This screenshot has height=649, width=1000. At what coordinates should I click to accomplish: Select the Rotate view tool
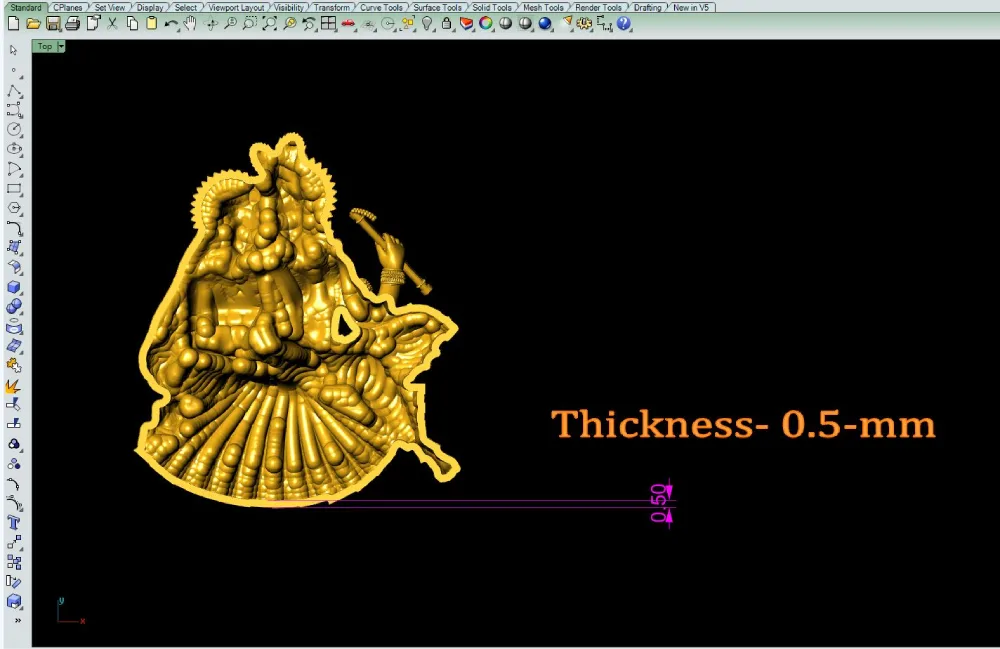pos(210,24)
